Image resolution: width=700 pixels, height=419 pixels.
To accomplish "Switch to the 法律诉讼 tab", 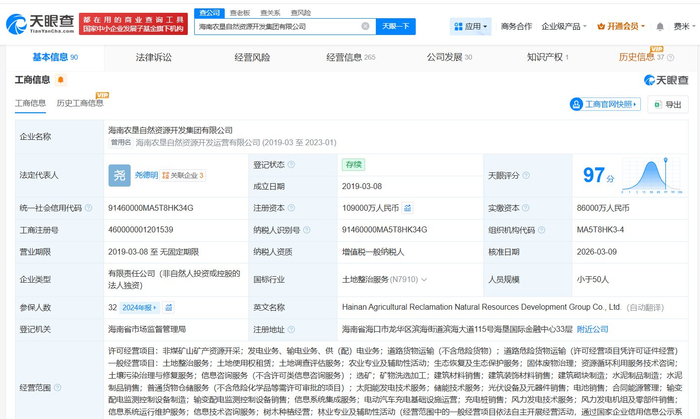I will coord(152,57).
